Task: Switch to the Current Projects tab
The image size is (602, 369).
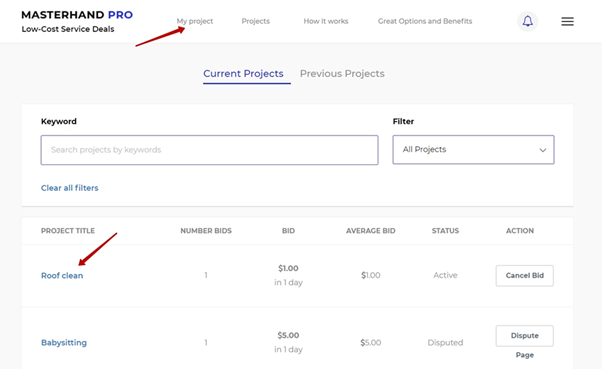Action: 243,74
